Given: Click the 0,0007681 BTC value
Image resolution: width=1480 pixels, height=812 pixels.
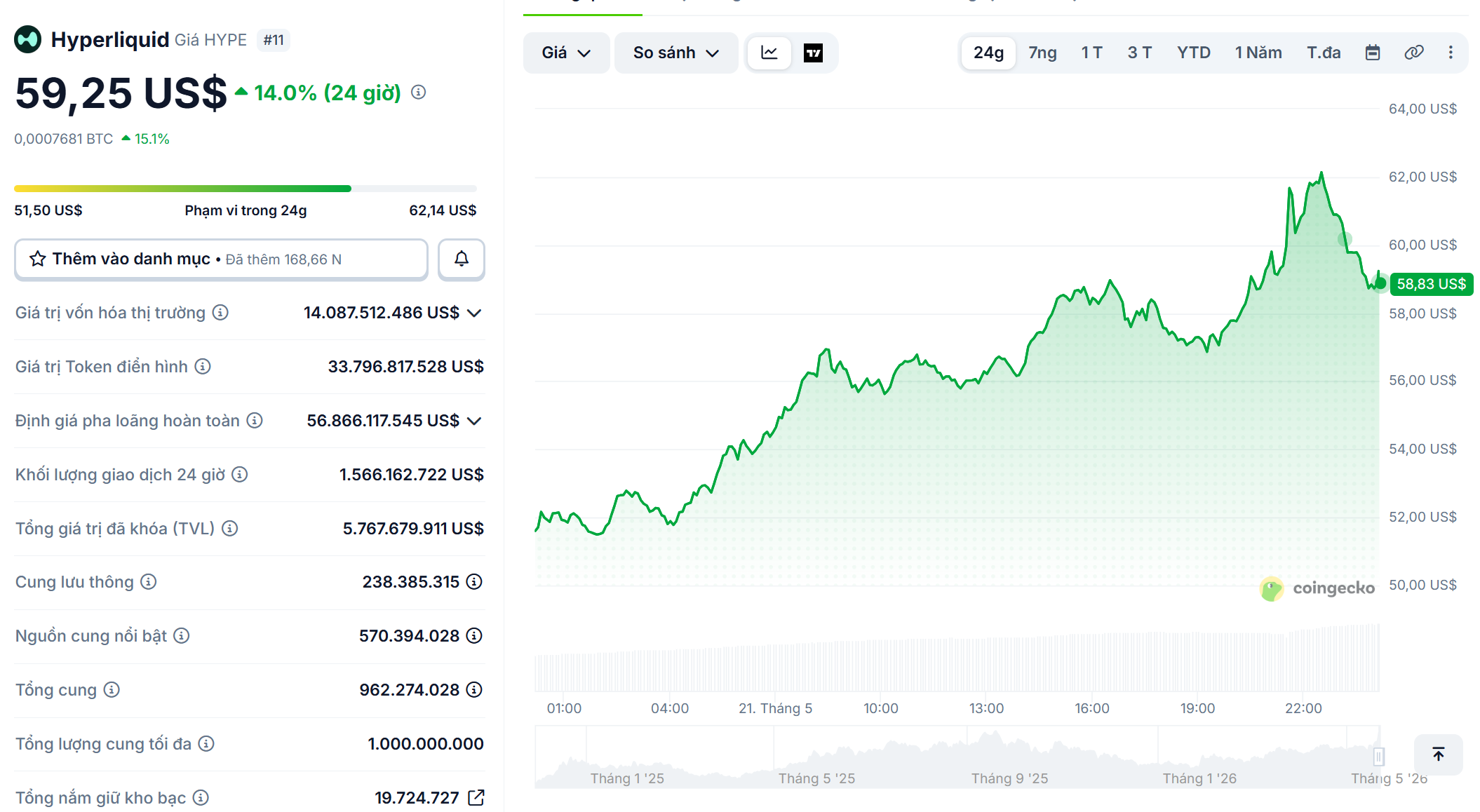Looking at the screenshot, I should pyautogui.click(x=64, y=139).
